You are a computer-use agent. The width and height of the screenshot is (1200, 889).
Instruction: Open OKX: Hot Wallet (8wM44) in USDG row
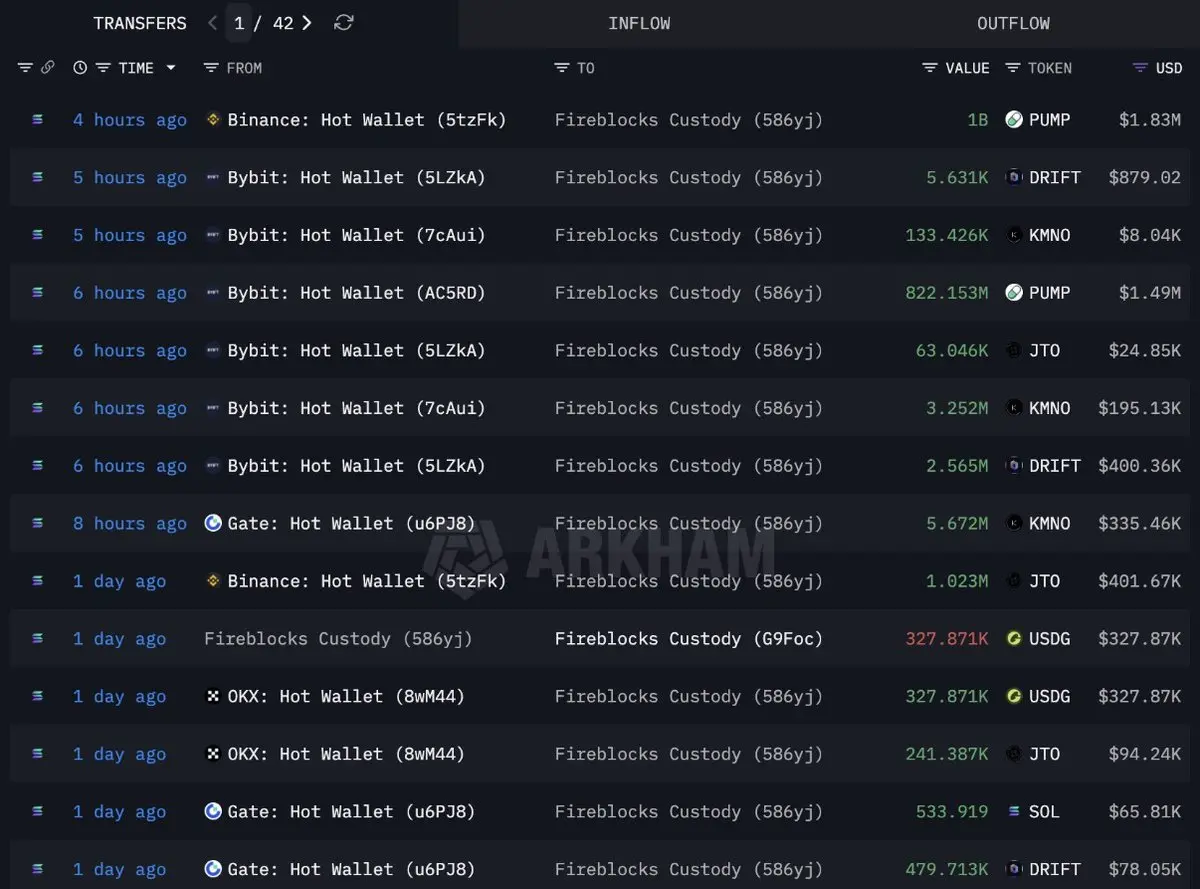346,697
